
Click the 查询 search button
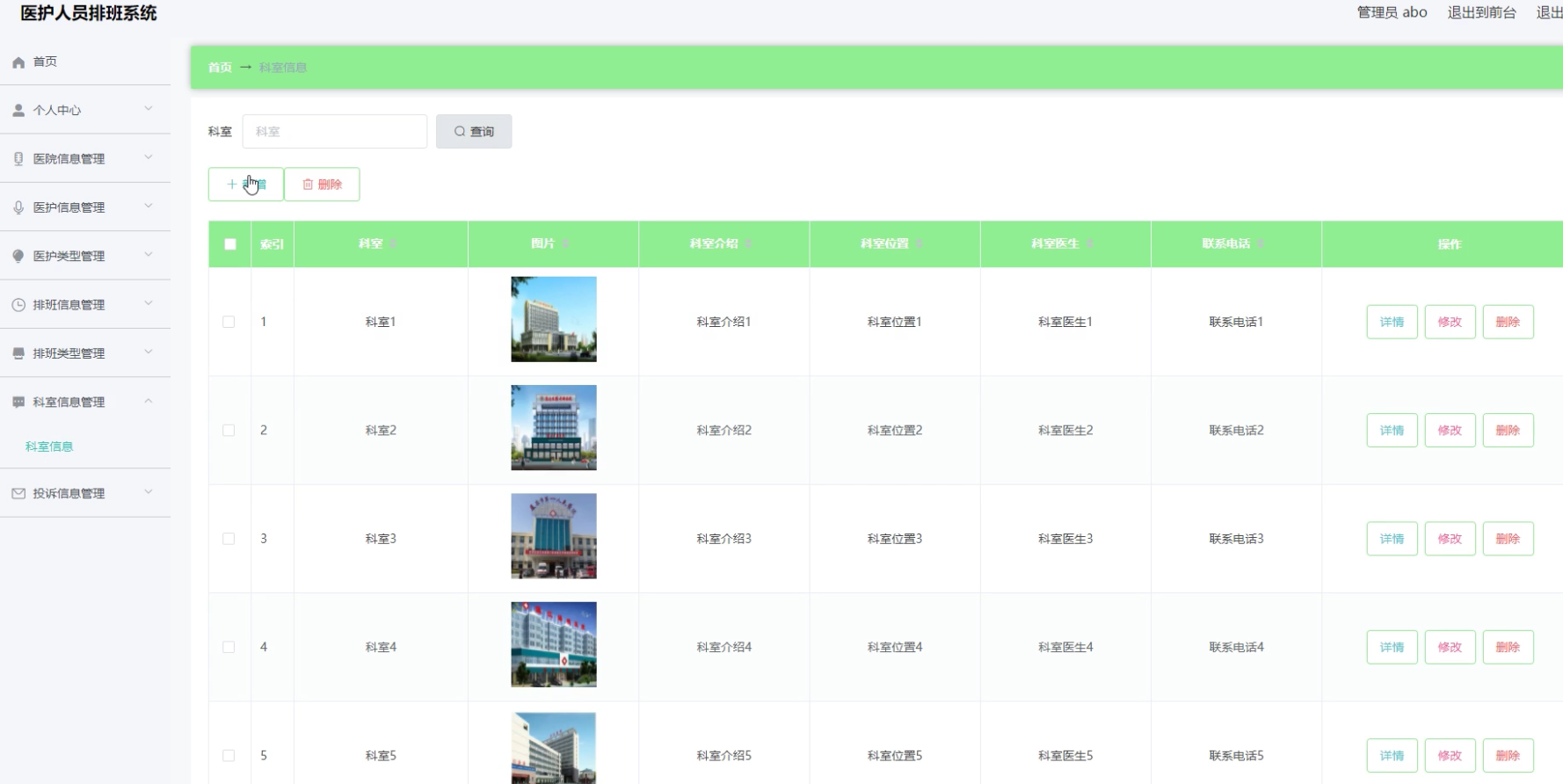tap(474, 132)
